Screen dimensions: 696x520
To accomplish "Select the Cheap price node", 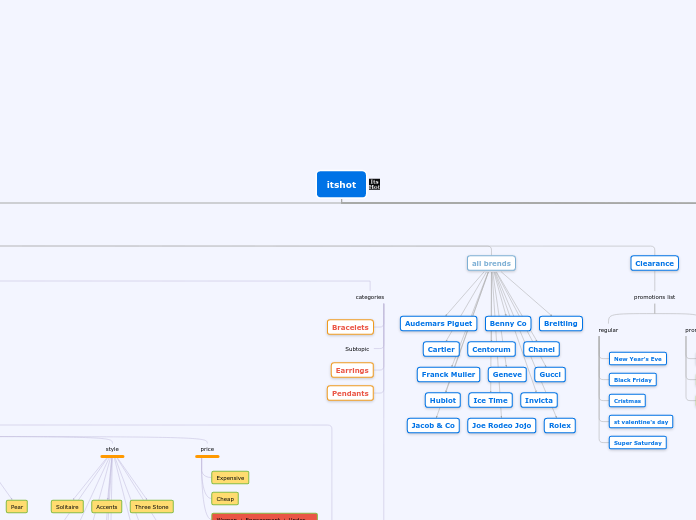I will [x=225, y=499].
